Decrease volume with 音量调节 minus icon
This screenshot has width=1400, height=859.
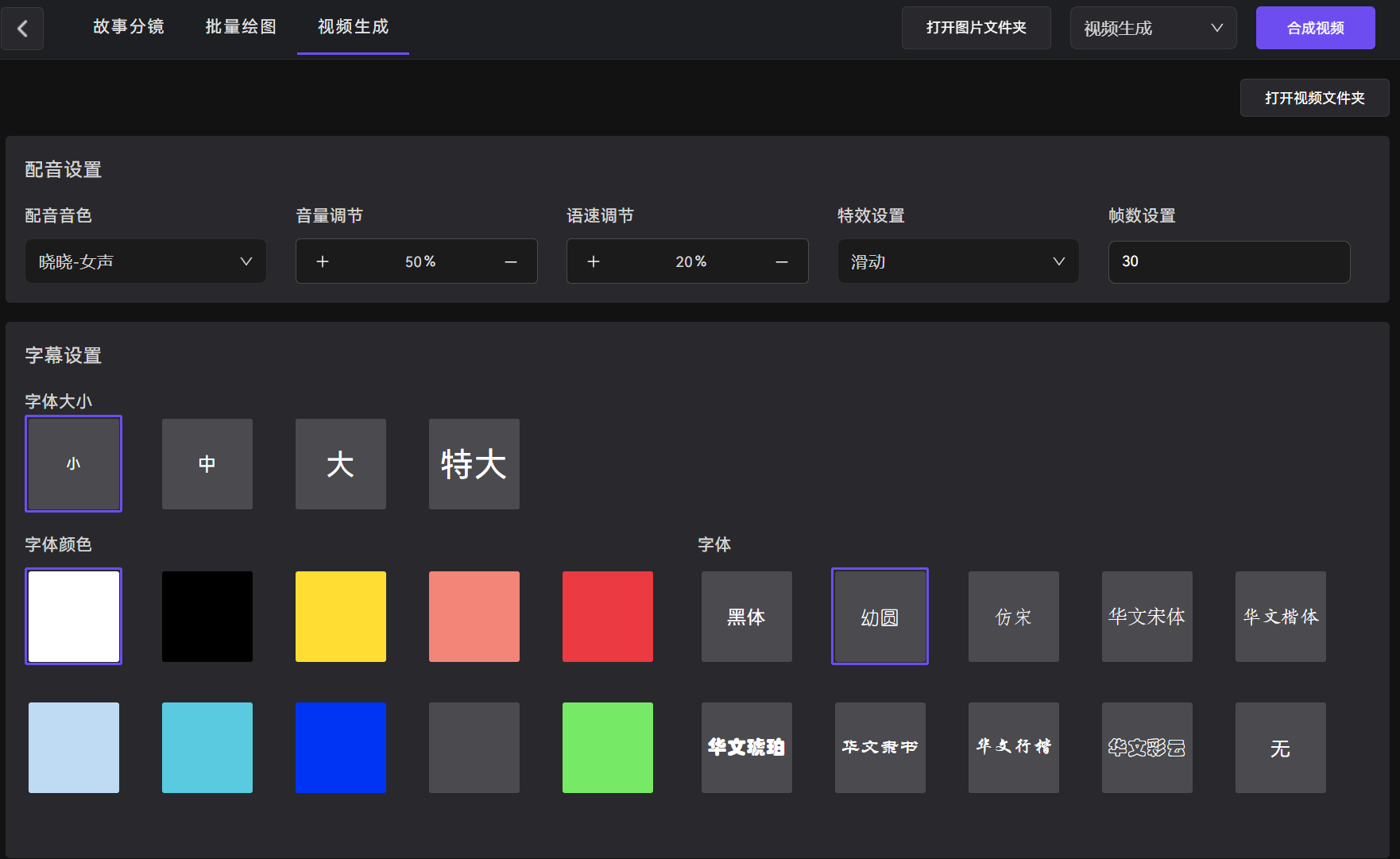(x=511, y=261)
